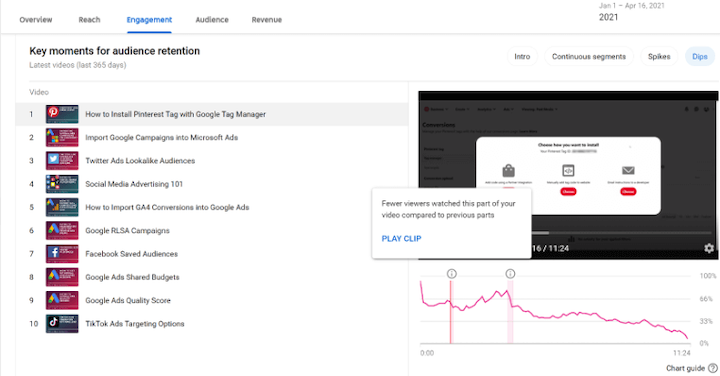Select the Dips filter chip
Viewport: 720px width, 376px height.
pos(699,56)
